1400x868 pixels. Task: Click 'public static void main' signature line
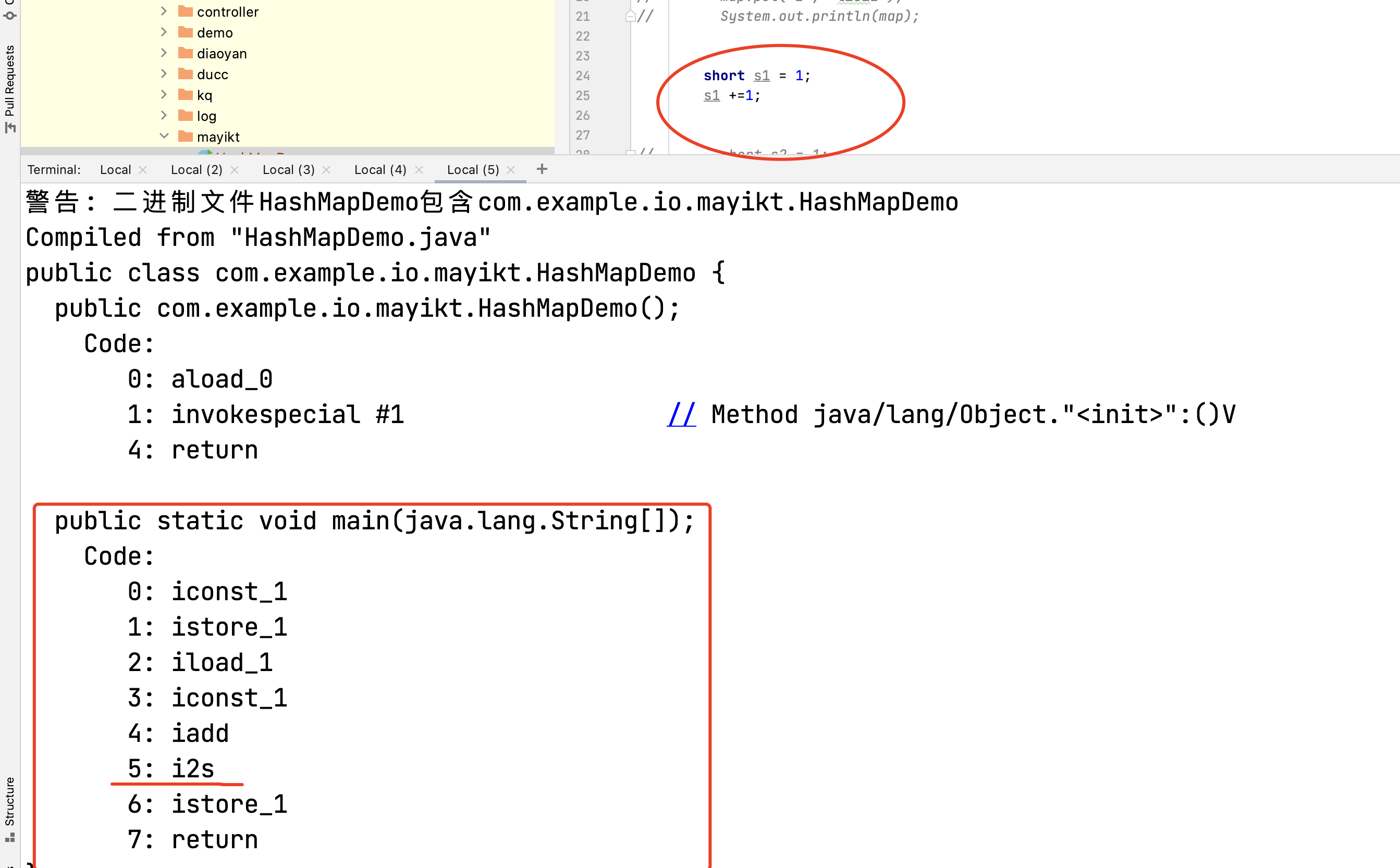[374, 520]
